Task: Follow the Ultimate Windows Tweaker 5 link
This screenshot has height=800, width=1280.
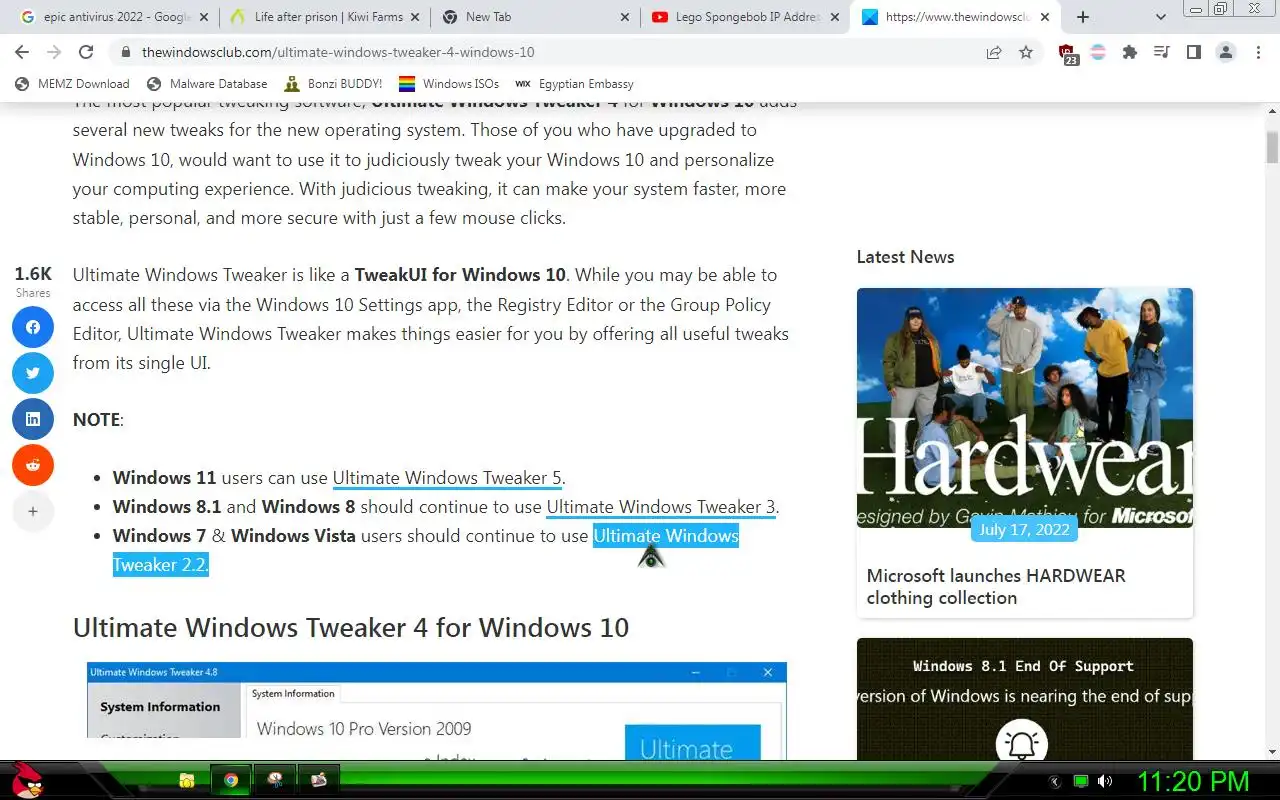Action: [x=447, y=478]
